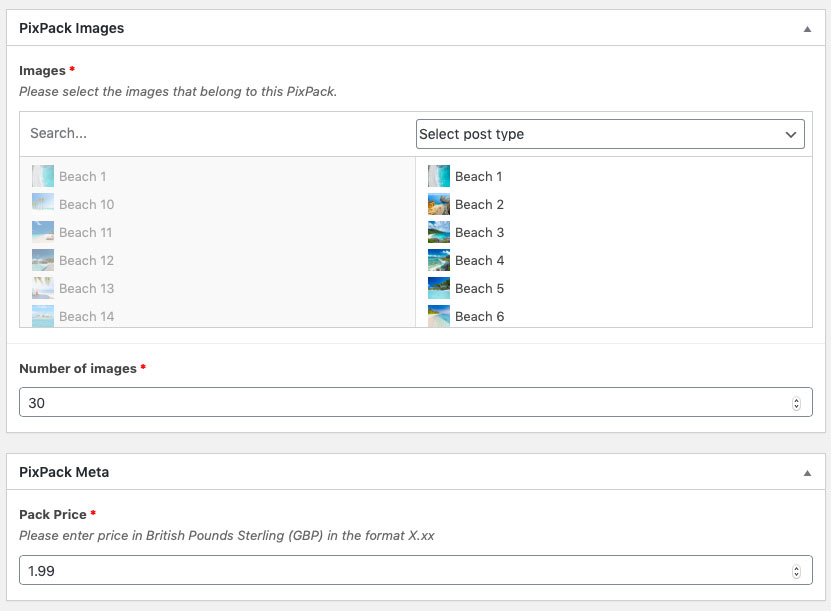Click the Beach 5 thumbnail in selected list

[439, 288]
